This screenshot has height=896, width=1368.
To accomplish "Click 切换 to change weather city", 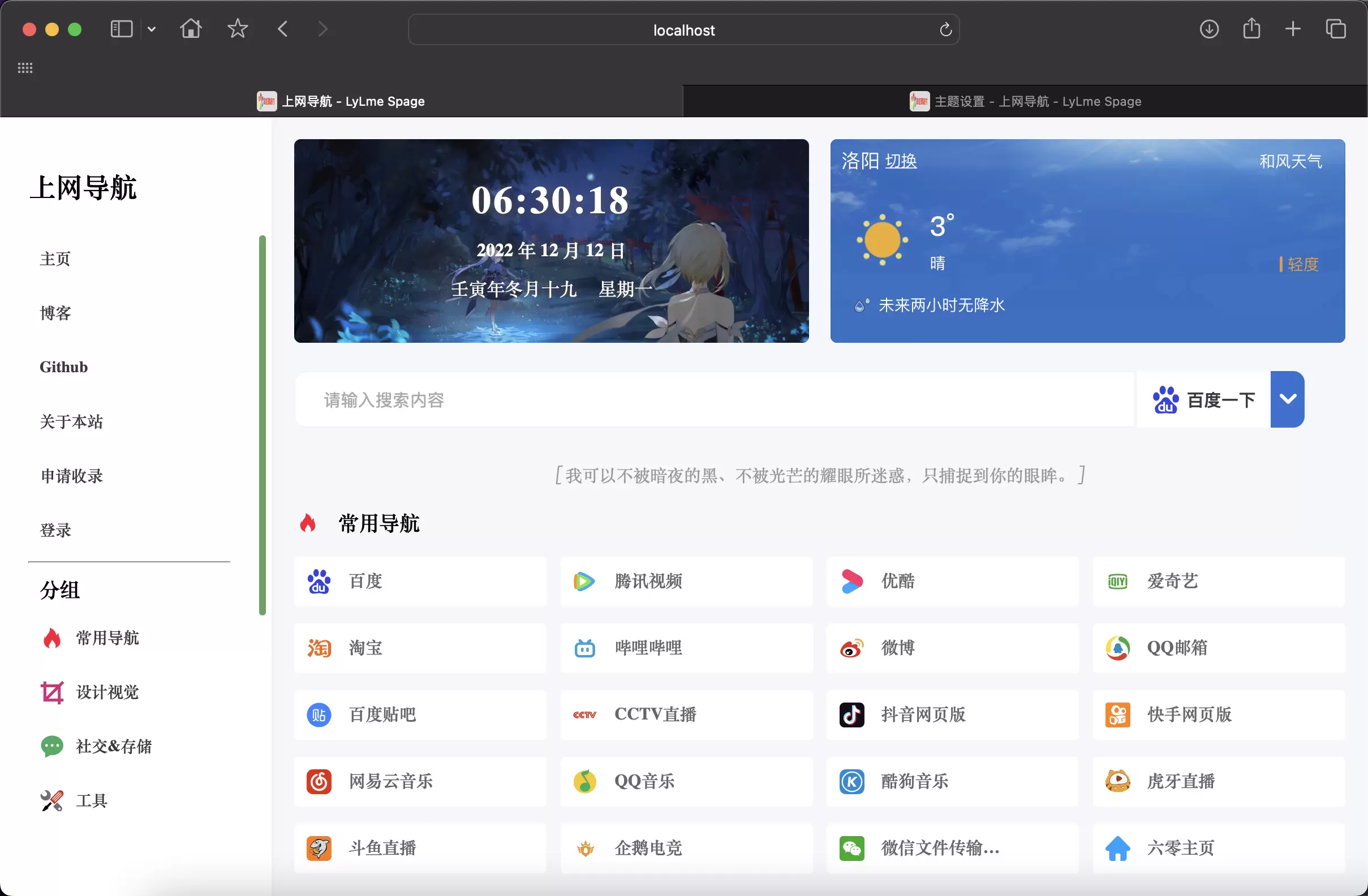I will [x=901, y=161].
